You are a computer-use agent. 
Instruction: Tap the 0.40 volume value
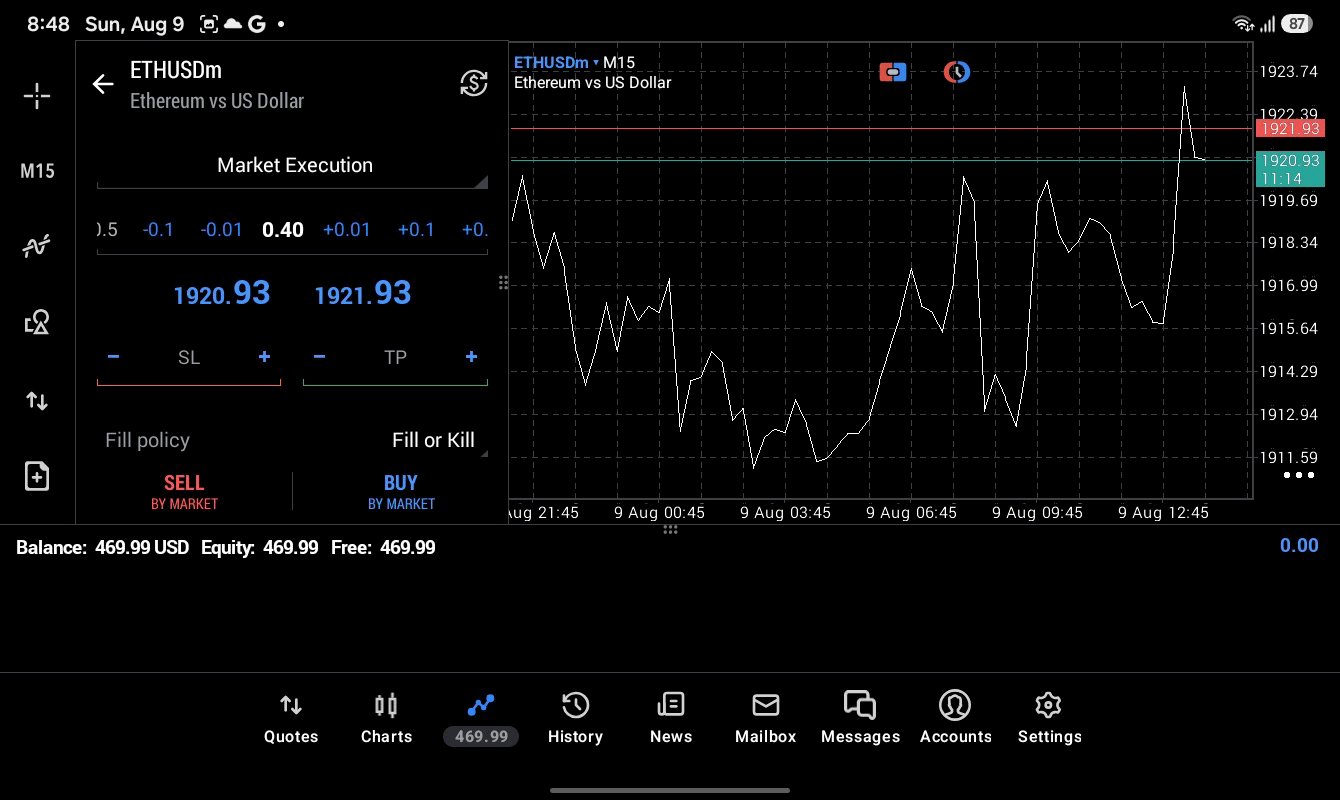tap(283, 230)
